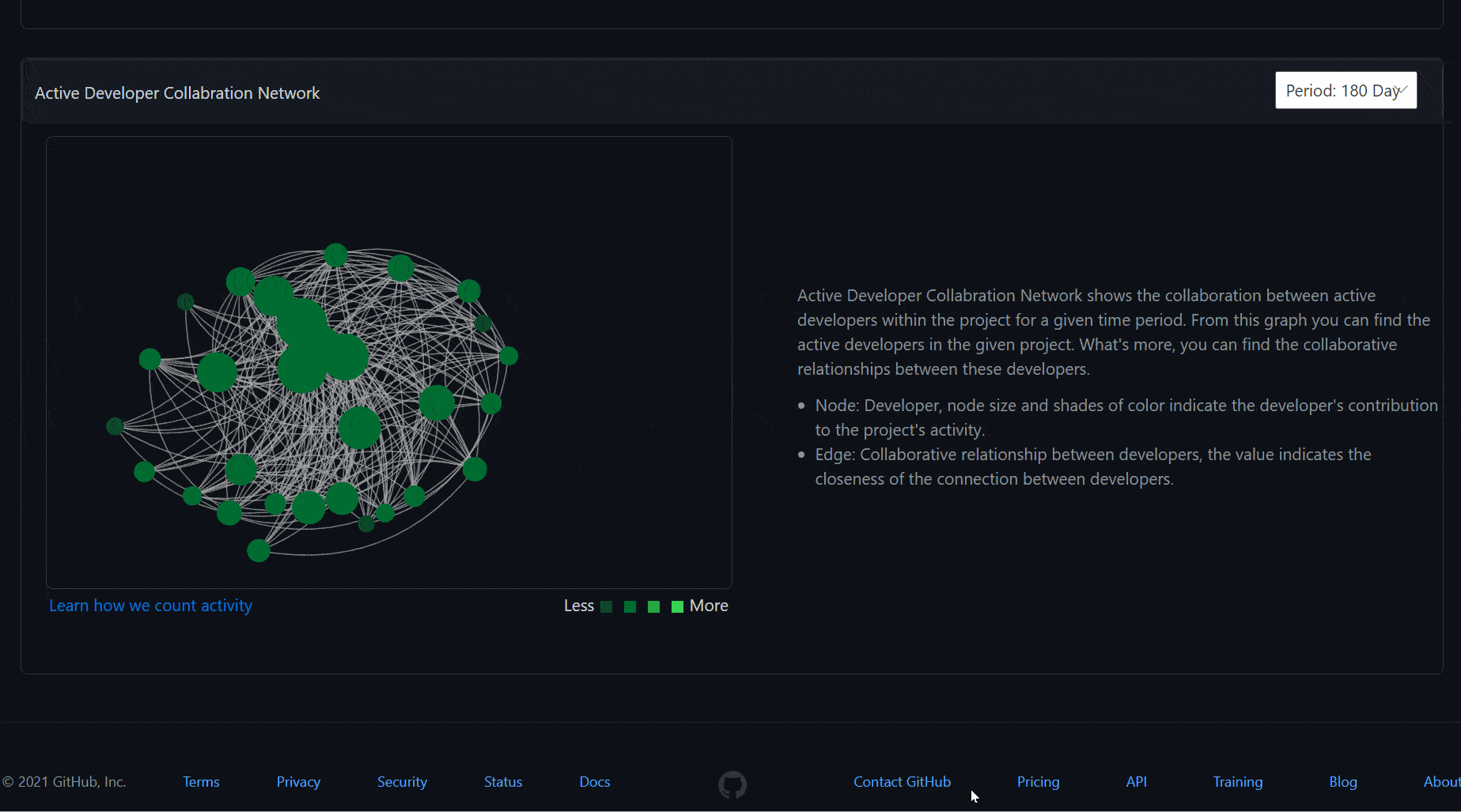Screen dimensions: 1461x812
Task: Click the Active Developer Collabration Network heading
Action: (x=177, y=93)
